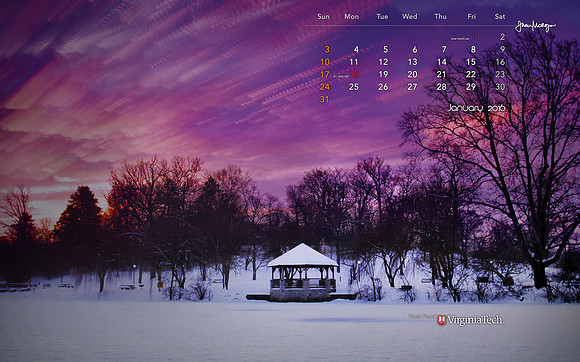Select date 14 on the calendar
Image resolution: width=580 pixels, height=362 pixels.
point(442,62)
